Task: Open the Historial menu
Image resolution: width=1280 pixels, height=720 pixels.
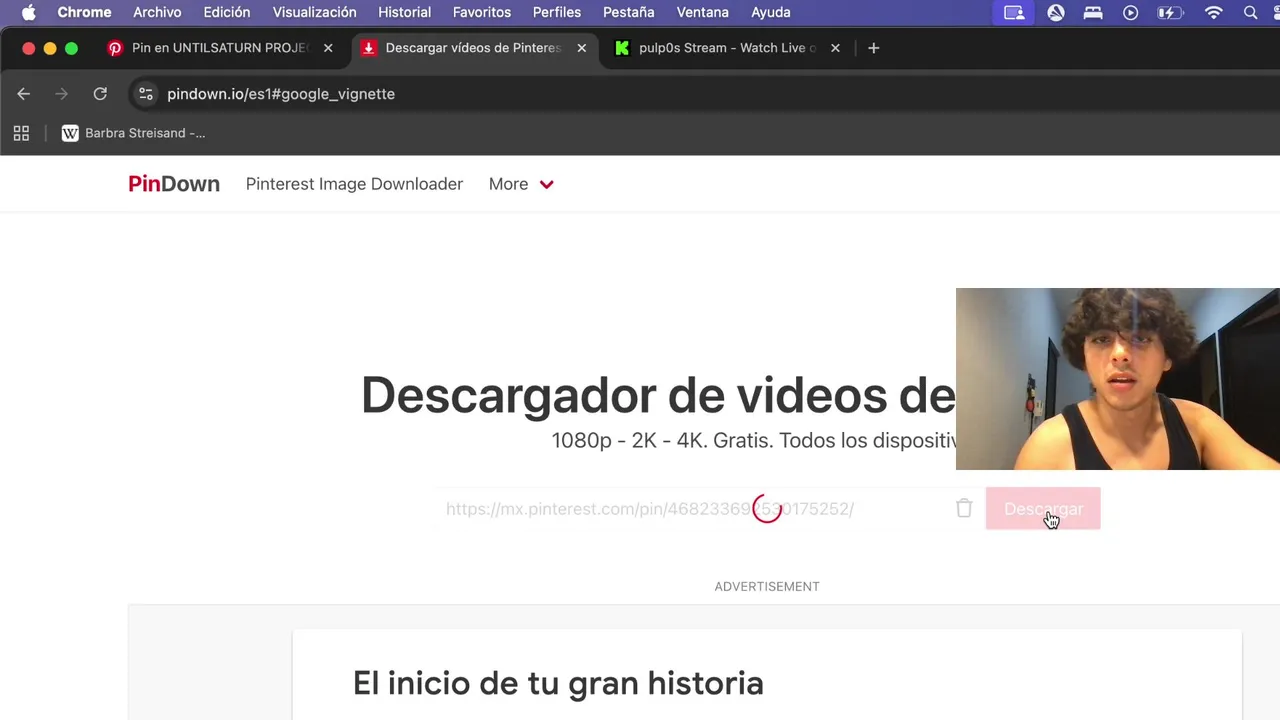Action: point(404,12)
